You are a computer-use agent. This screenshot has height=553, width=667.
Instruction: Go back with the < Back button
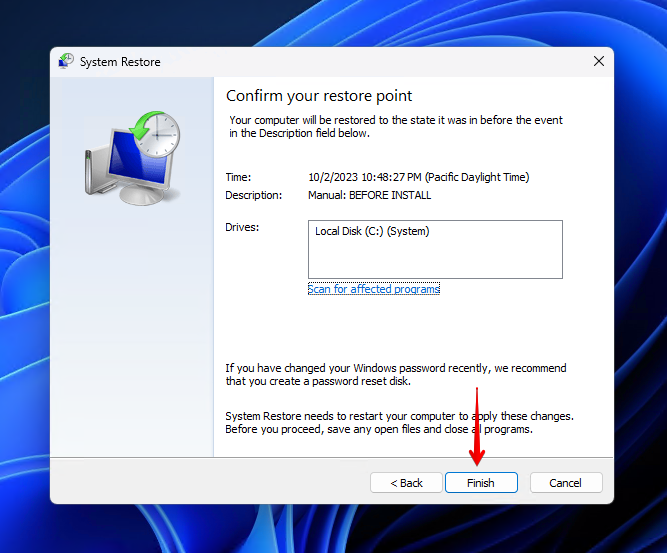[x=406, y=483]
